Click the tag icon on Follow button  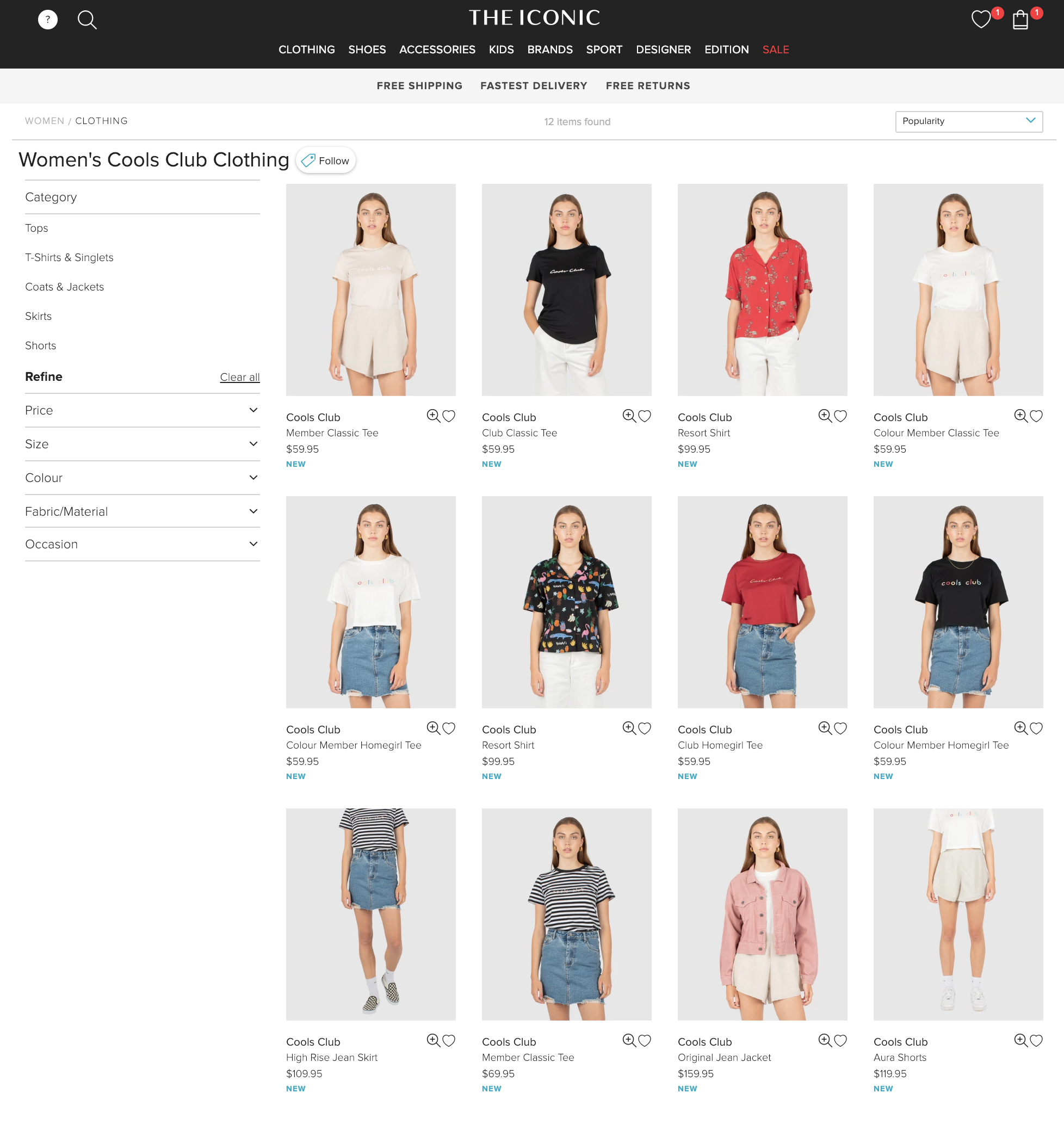click(x=308, y=160)
